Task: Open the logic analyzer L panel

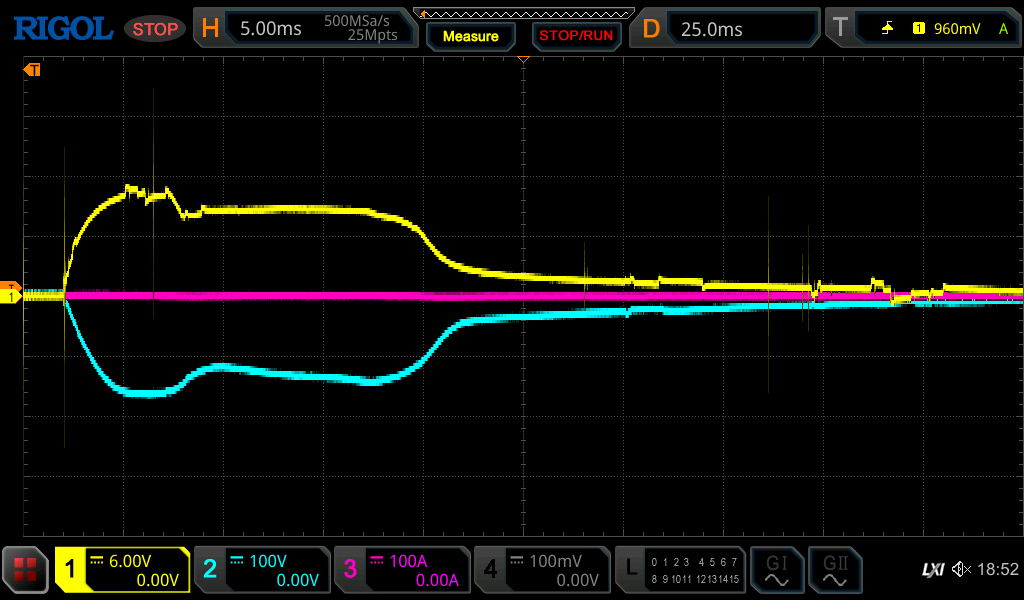Action: 680,570
